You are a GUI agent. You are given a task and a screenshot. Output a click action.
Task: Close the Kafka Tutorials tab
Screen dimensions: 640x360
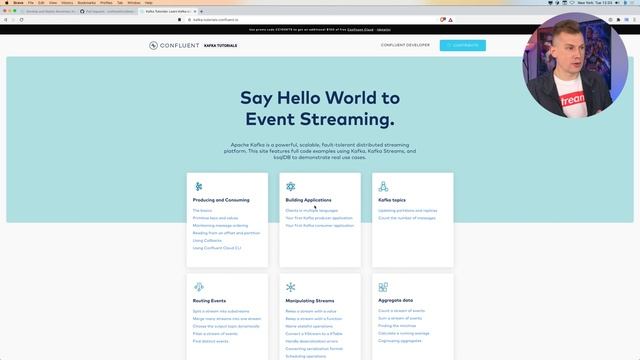[x=195, y=11]
